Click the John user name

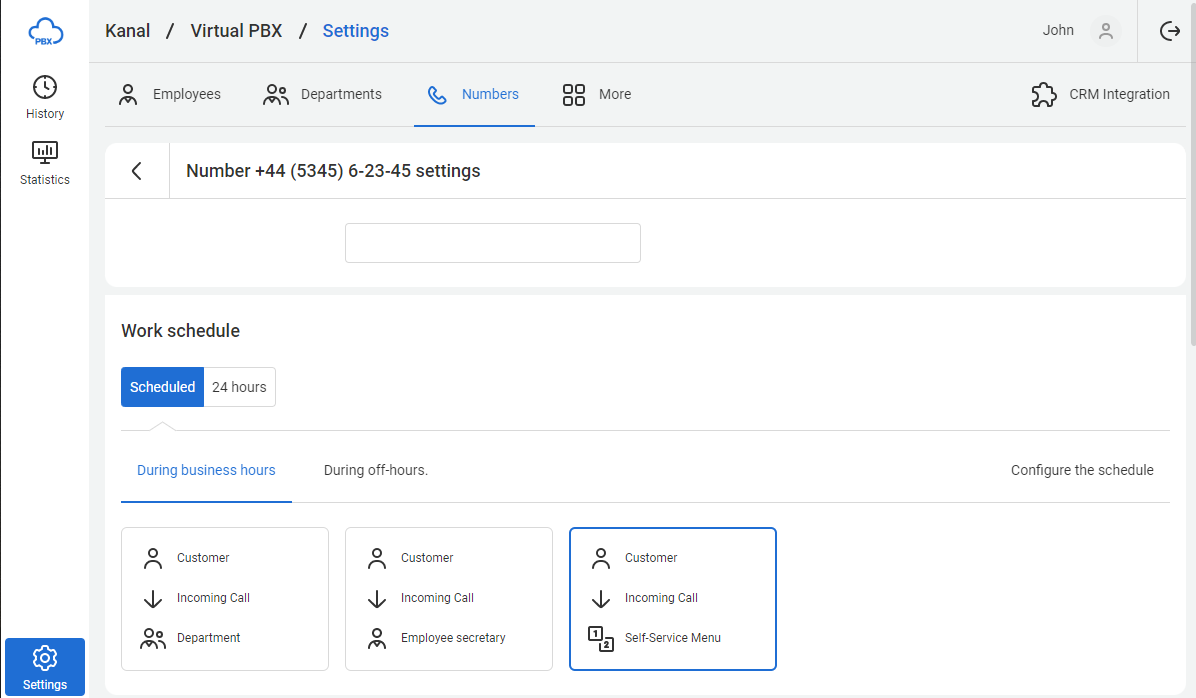point(1059,30)
